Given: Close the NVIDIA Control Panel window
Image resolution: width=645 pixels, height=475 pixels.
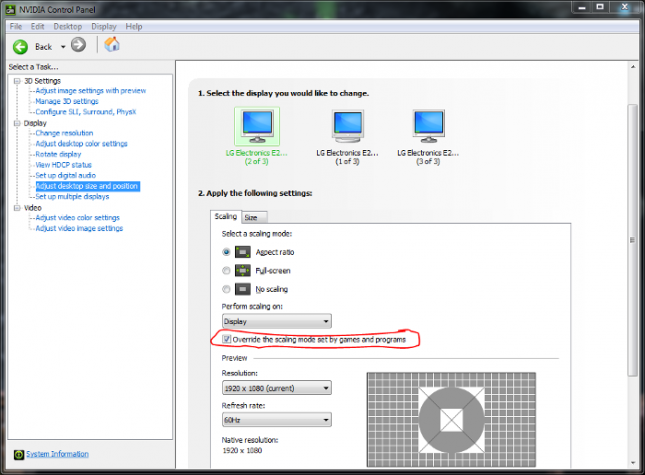Looking at the screenshot, I should (x=625, y=7).
